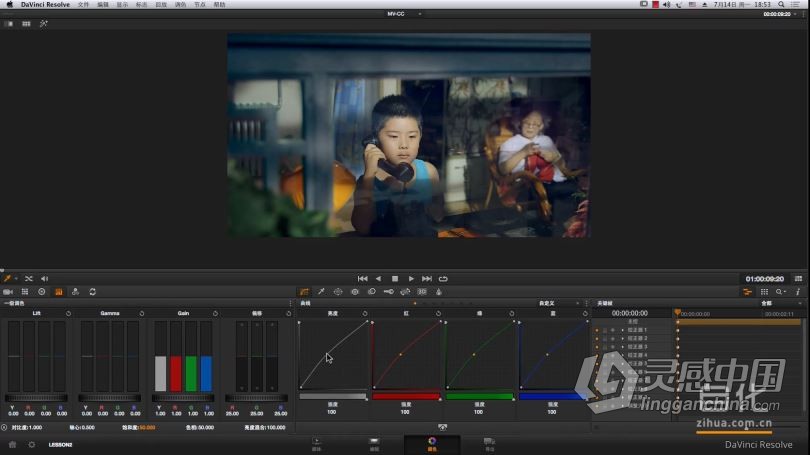This screenshot has height=455, width=810.
Task: Switch to the Media page tab
Action: point(317,444)
